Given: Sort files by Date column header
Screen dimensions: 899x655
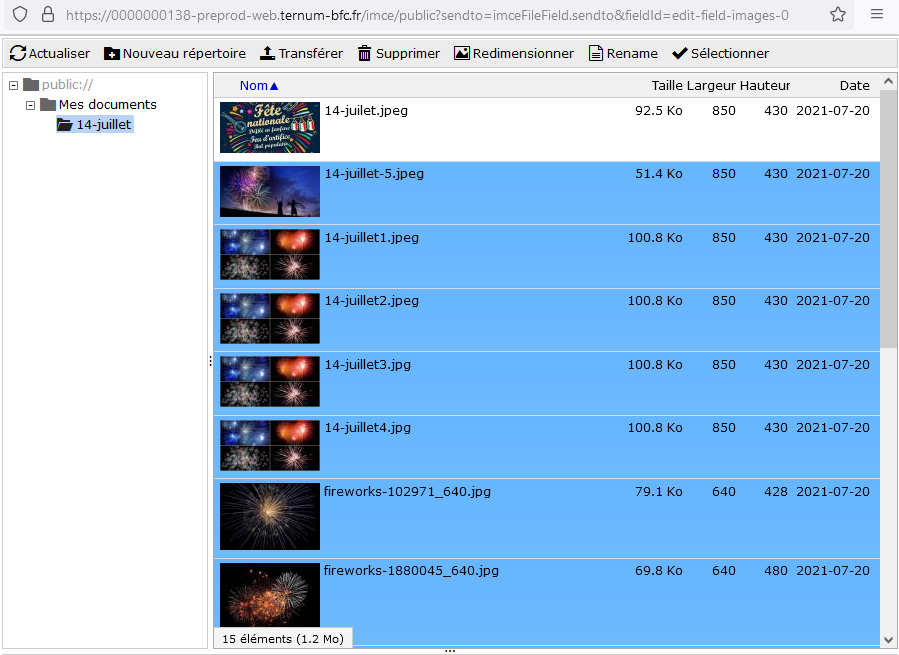Looking at the screenshot, I should (x=854, y=85).
